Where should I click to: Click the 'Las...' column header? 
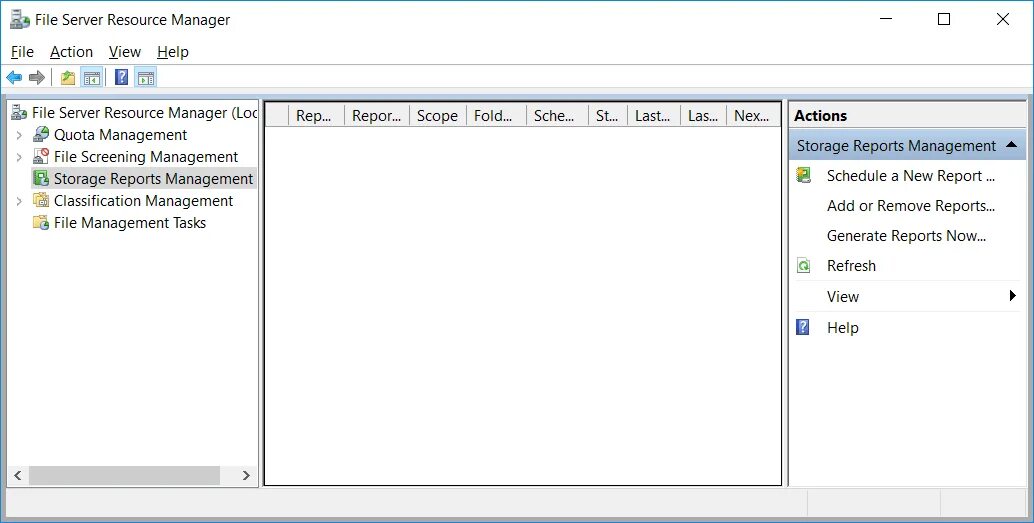[x=703, y=116]
